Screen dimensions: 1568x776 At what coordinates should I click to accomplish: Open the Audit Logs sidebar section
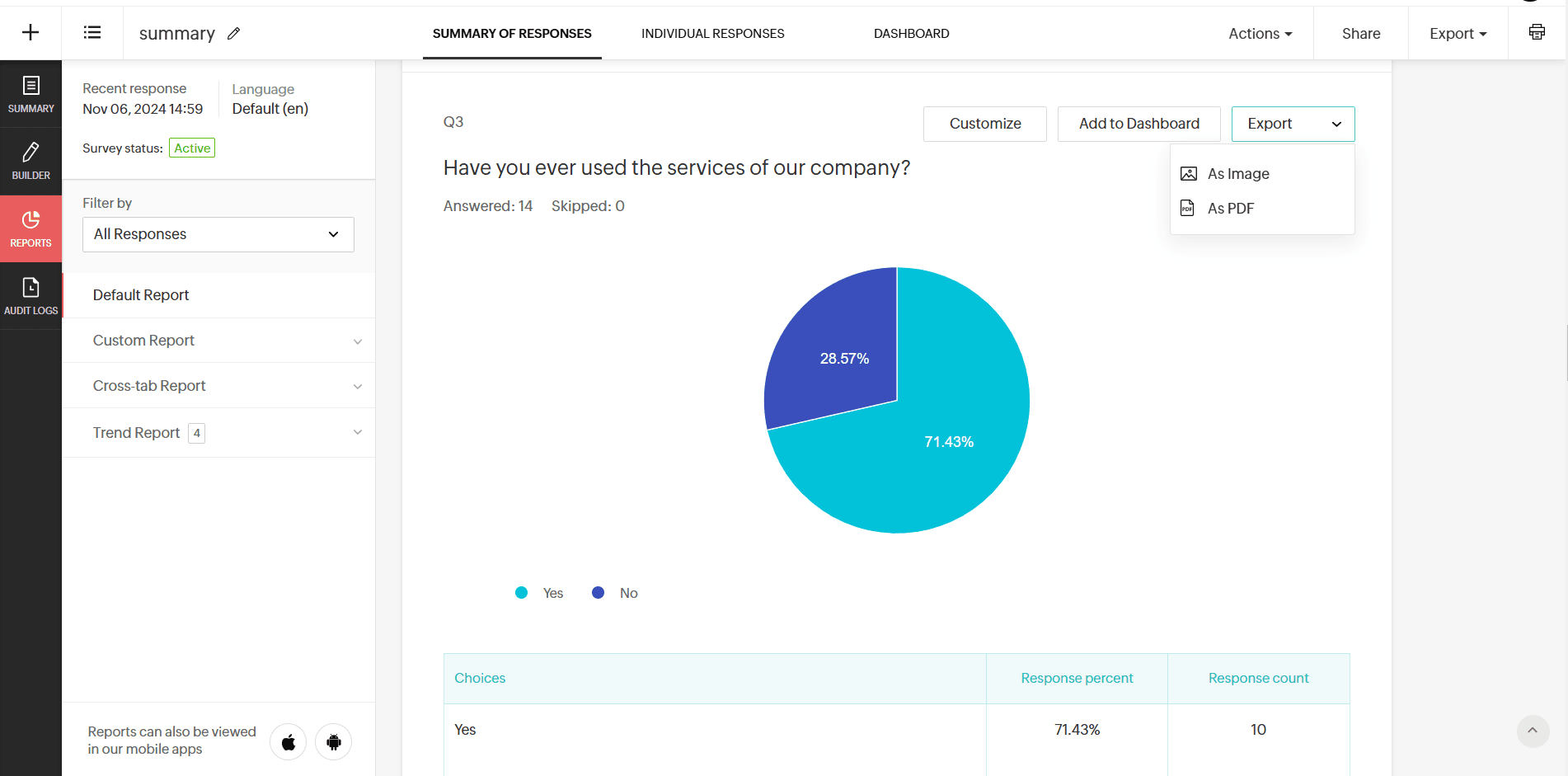pos(31,296)
